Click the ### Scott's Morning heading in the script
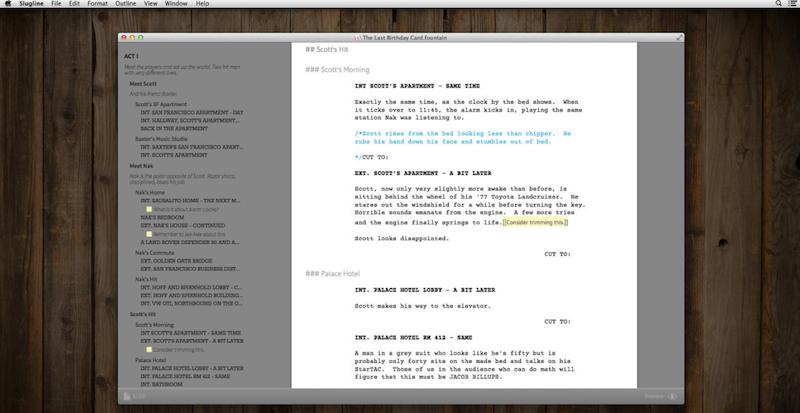This screenshot has width=800, height=413. pos(337,70)
